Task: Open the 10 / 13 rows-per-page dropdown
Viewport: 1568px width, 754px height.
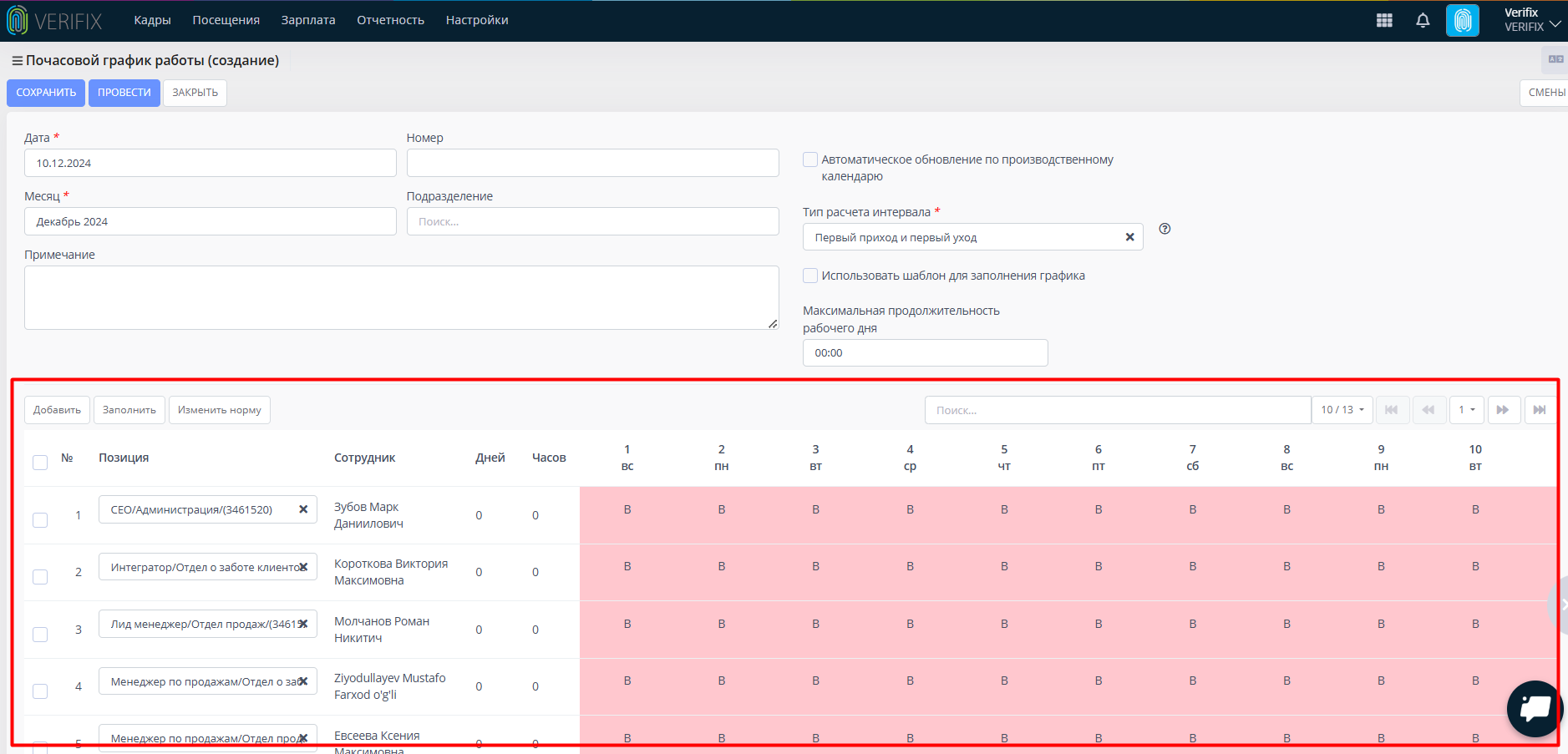Action: point(1342,410)
